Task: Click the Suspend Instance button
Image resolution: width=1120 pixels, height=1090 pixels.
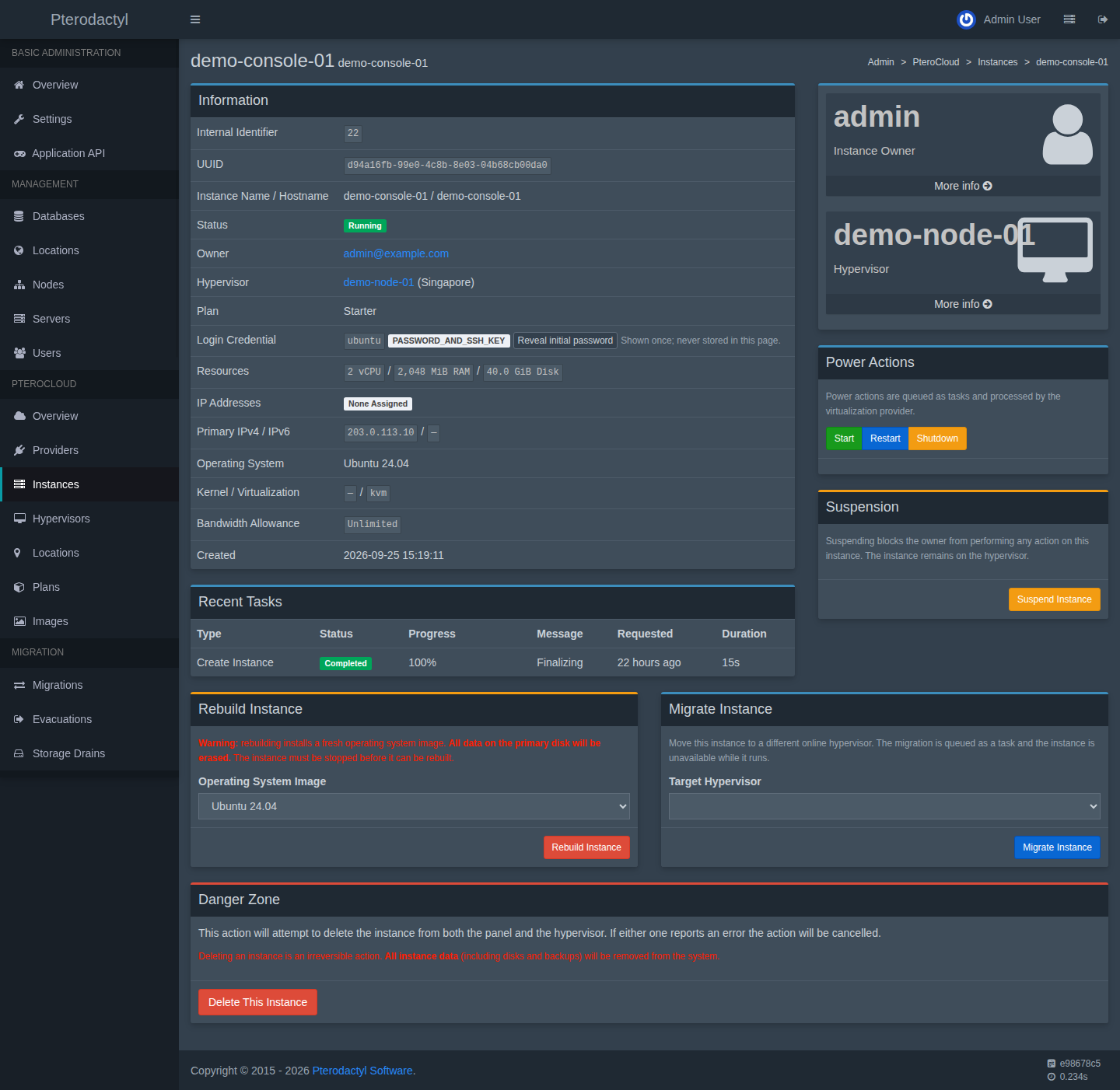Action: 1054,599
